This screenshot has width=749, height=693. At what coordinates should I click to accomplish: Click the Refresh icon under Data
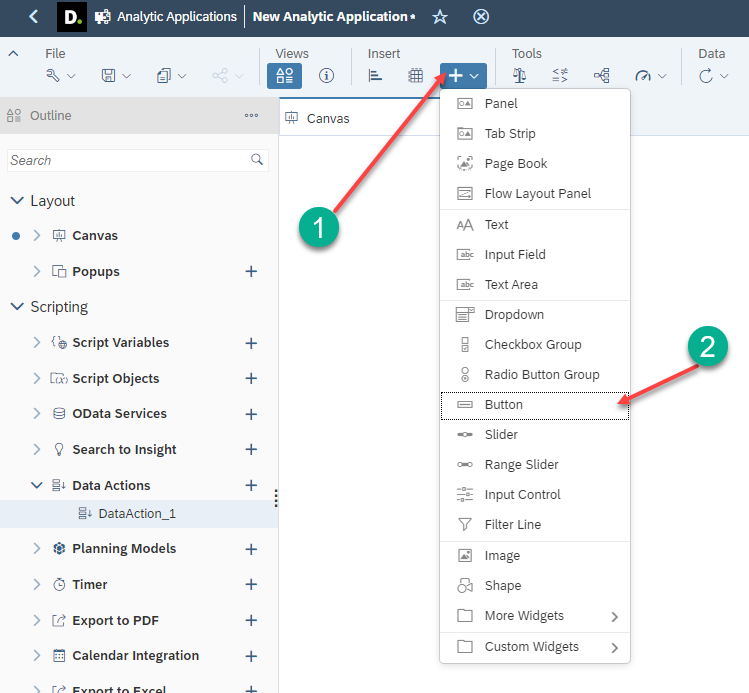coord(706,76)
